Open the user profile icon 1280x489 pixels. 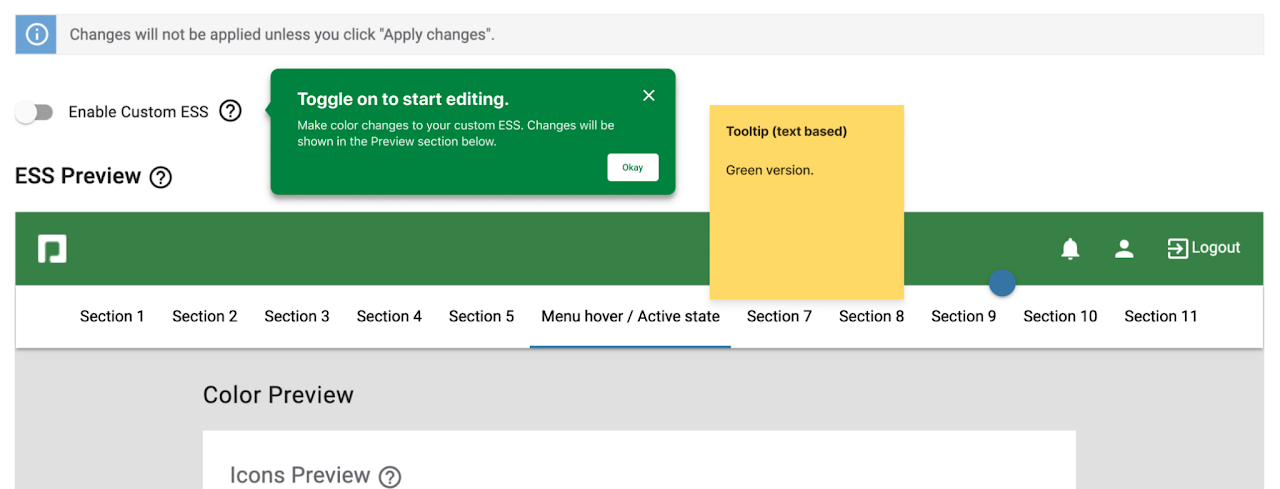(x=1124, y=249)
